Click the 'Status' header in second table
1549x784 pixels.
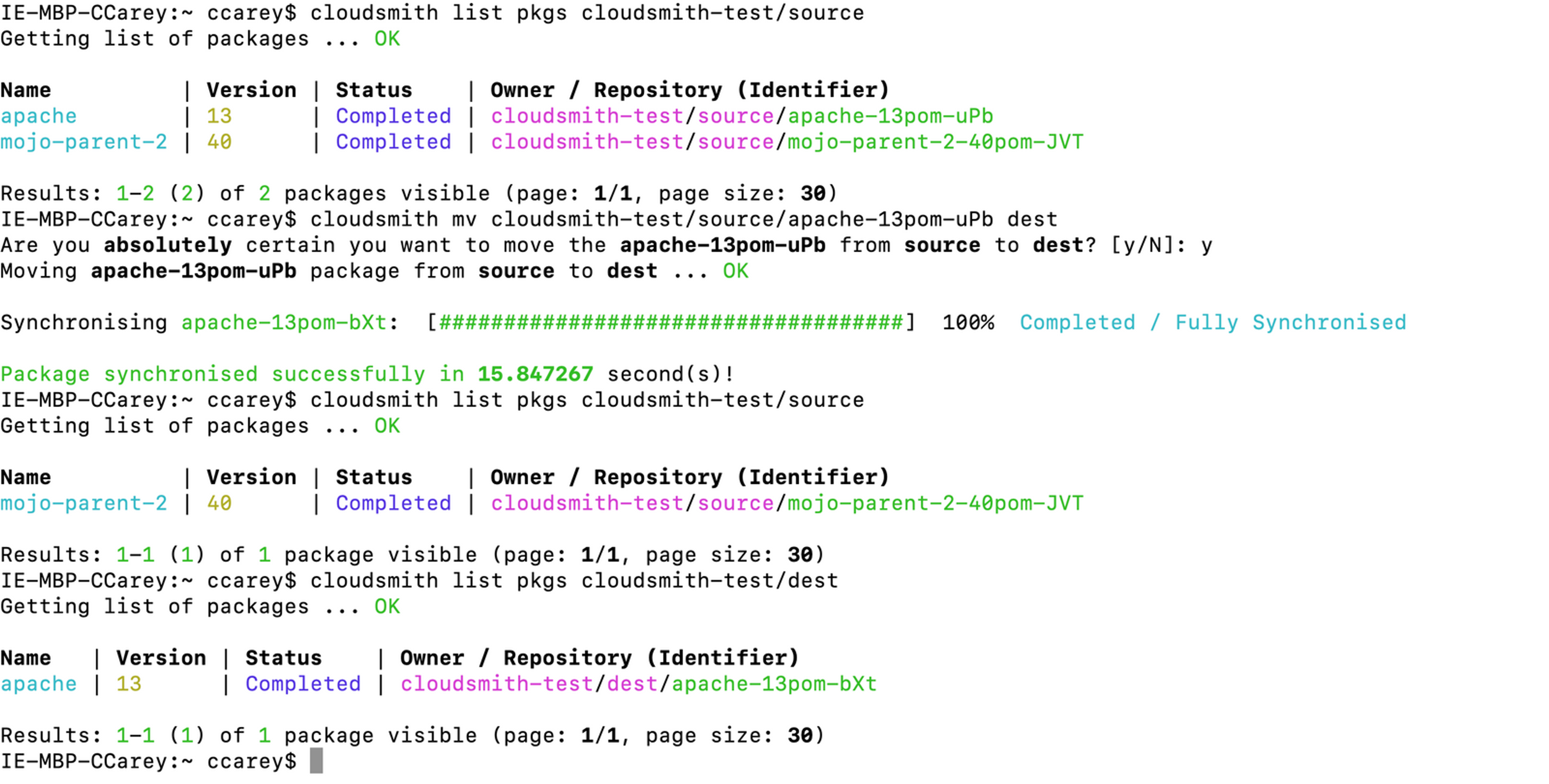coord(374,477)
